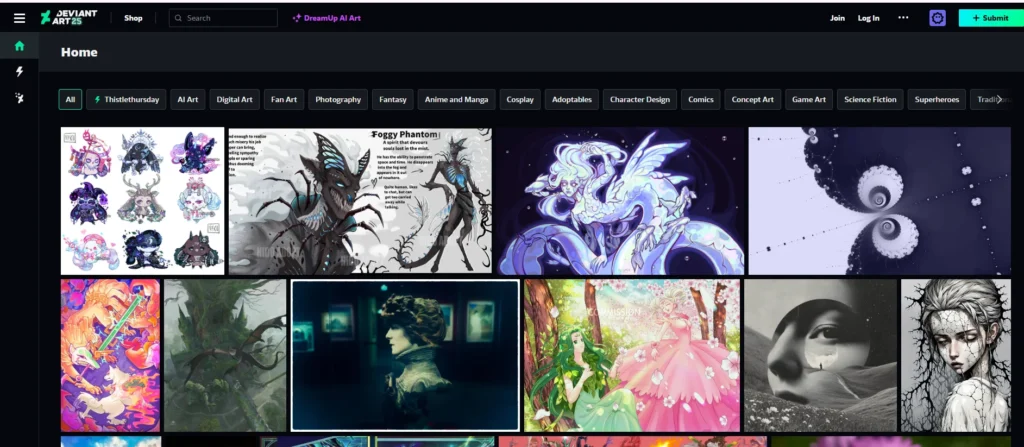Click the DreamUp sparkle icon

[296, 18]
